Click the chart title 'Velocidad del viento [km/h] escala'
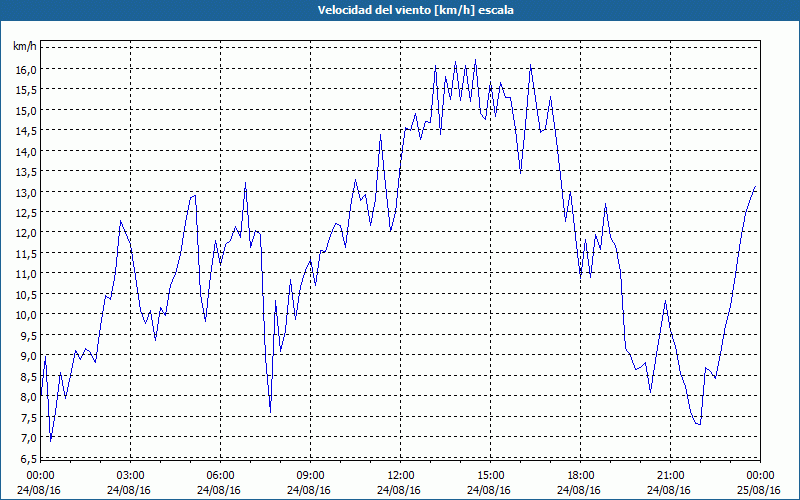This screenshot has height=500, width=800. [415, 10]
